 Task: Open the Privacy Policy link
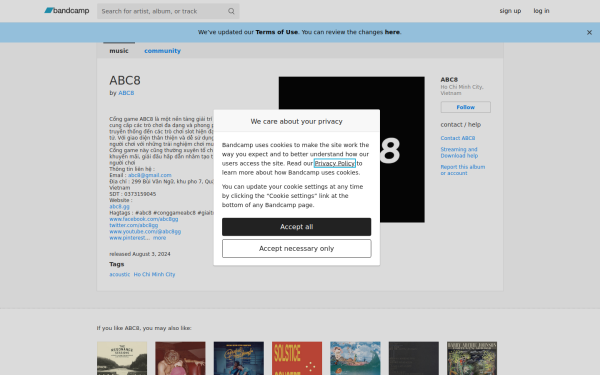(334, 163)
